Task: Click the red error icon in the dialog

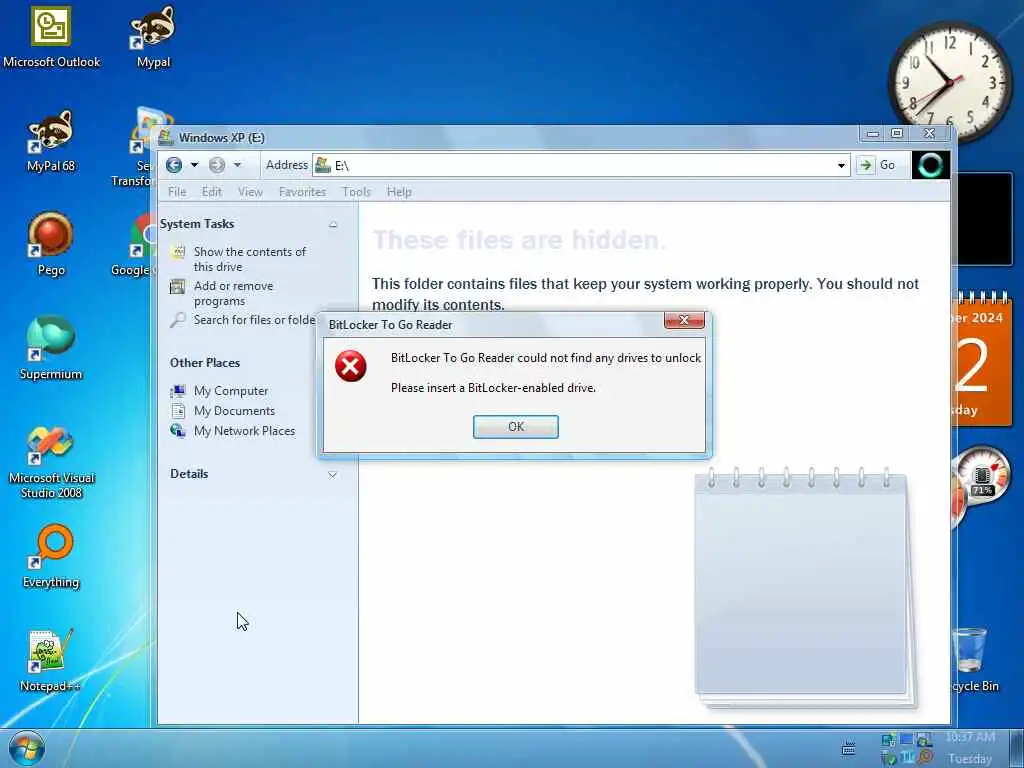Action: click(x=351, y=366)
